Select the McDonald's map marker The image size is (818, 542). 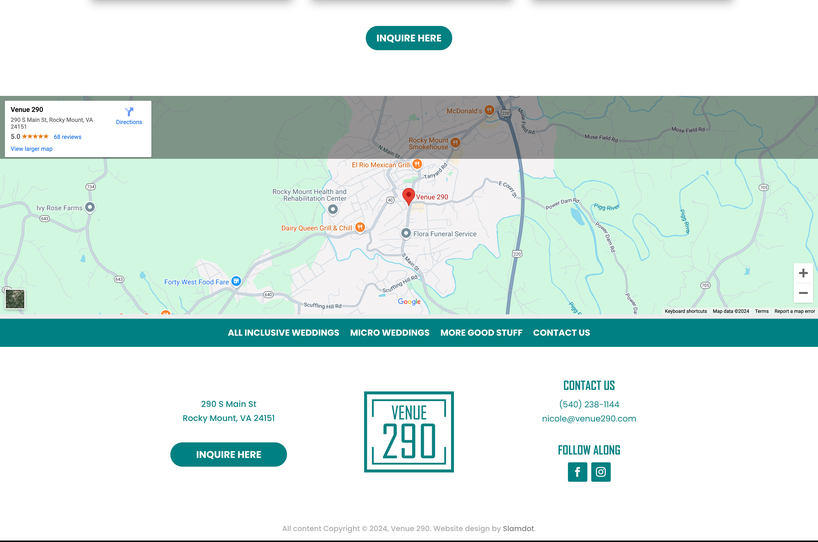pyautogui.click(x=489, y=111)
